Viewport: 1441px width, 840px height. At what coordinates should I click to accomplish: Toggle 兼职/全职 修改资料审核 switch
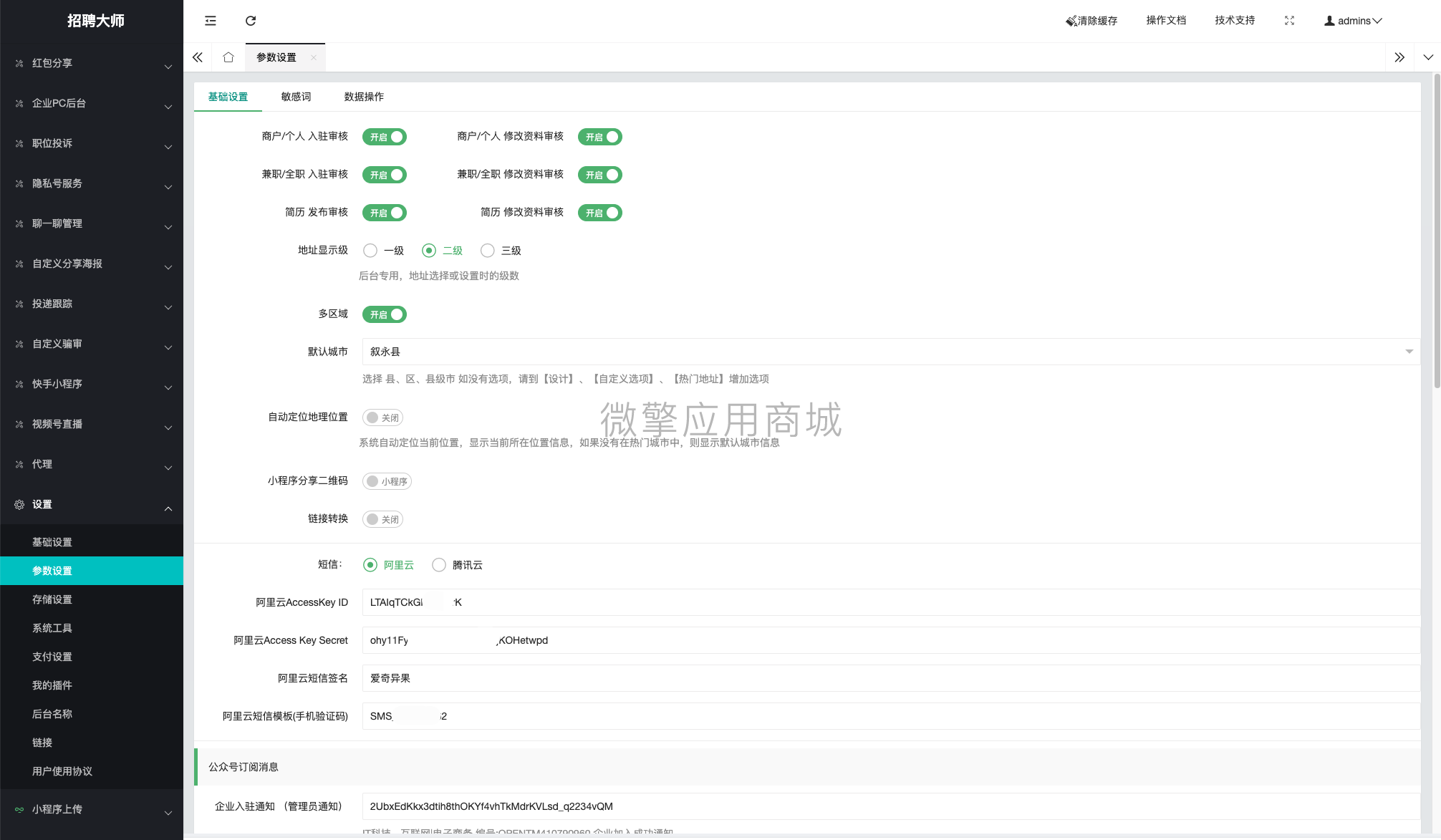click(600, 175)
